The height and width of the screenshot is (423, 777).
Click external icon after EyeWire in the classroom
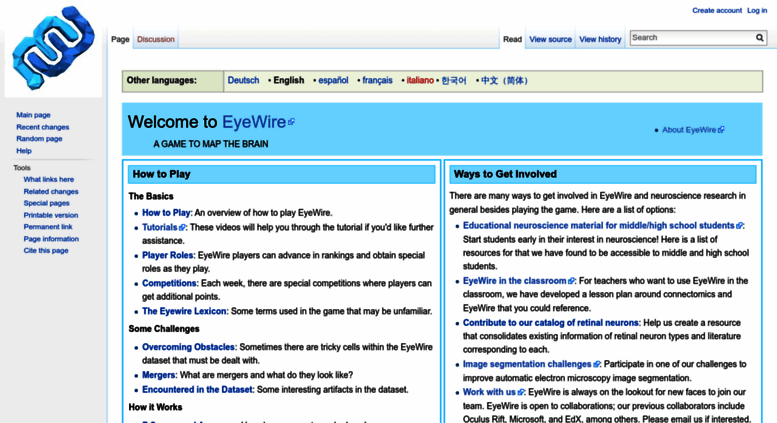point(571,281)
